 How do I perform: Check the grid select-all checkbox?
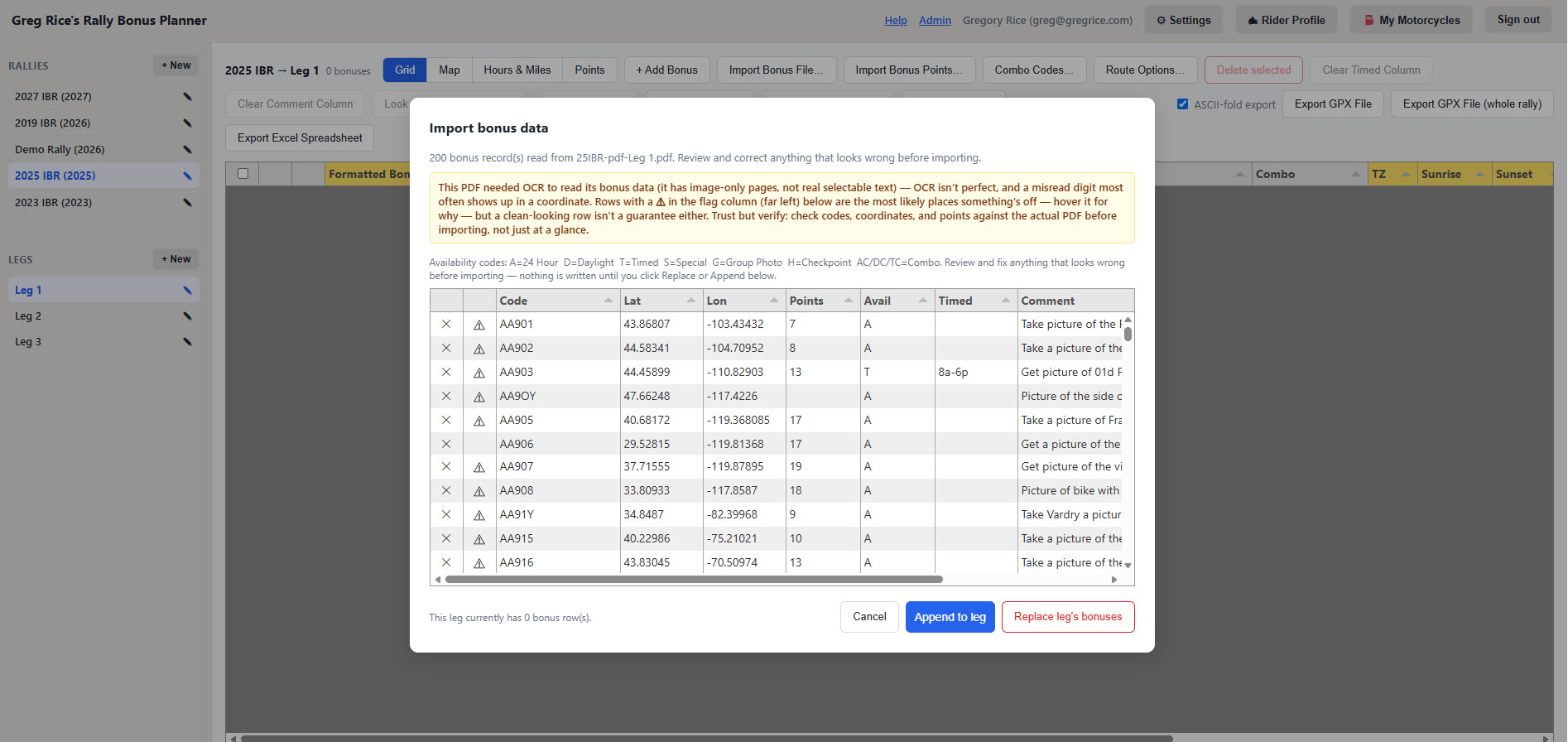[x=243, y=174]
